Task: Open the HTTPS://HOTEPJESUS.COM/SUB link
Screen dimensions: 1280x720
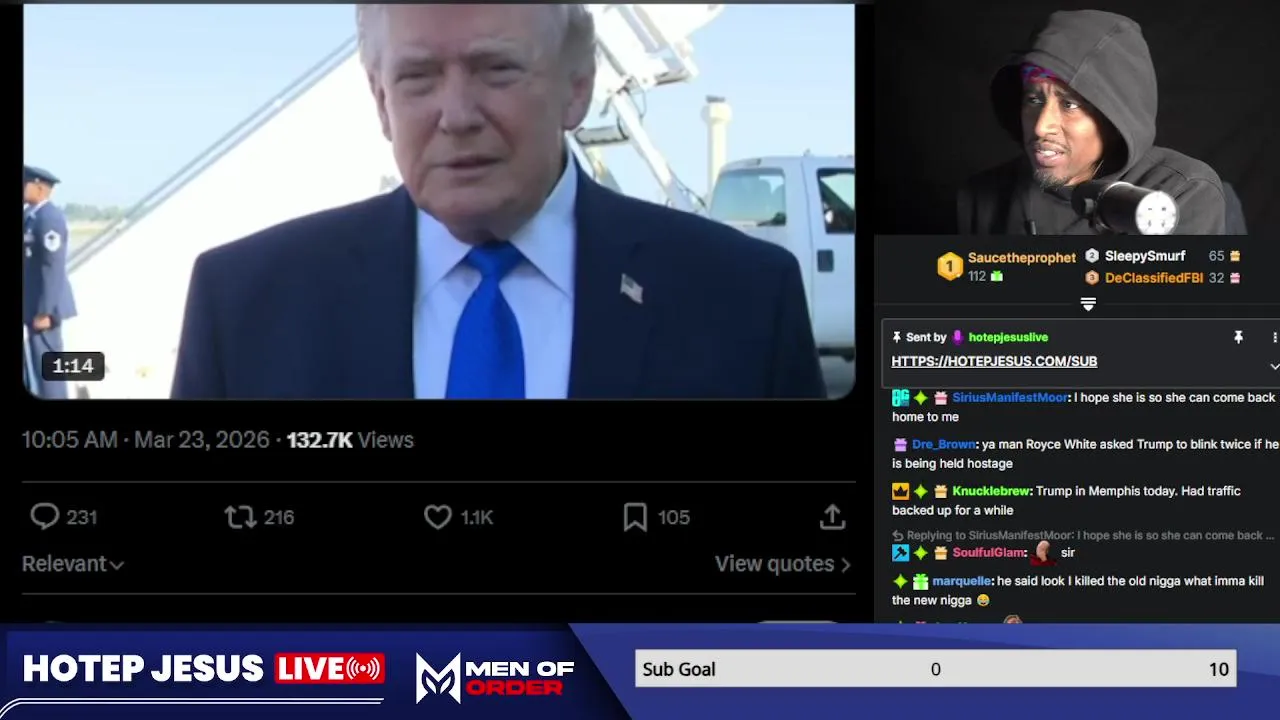Action: (994, 361)
